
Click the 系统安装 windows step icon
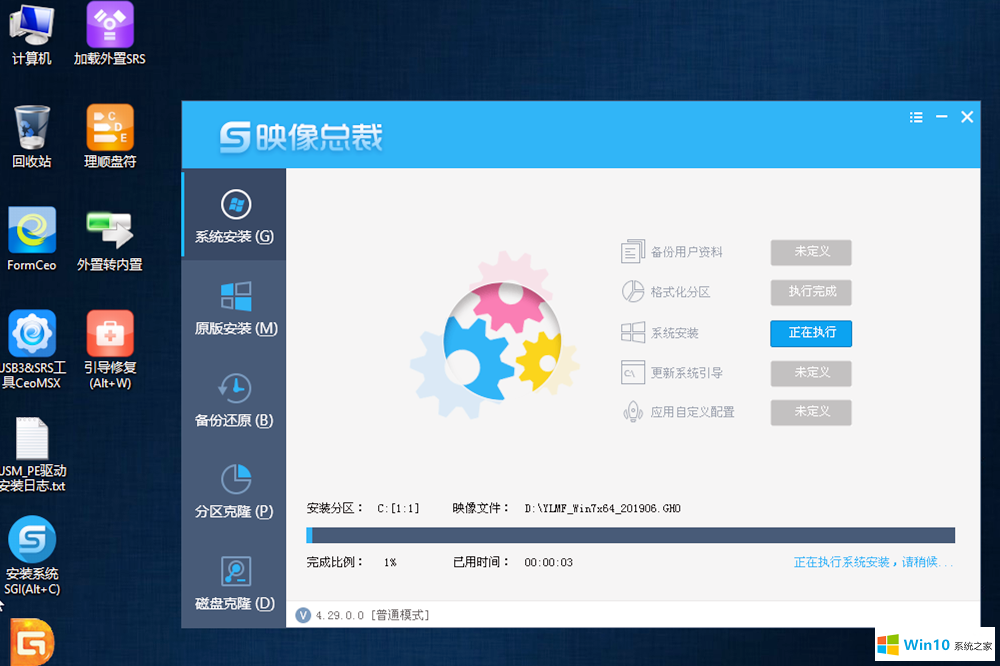coord(633,332)
